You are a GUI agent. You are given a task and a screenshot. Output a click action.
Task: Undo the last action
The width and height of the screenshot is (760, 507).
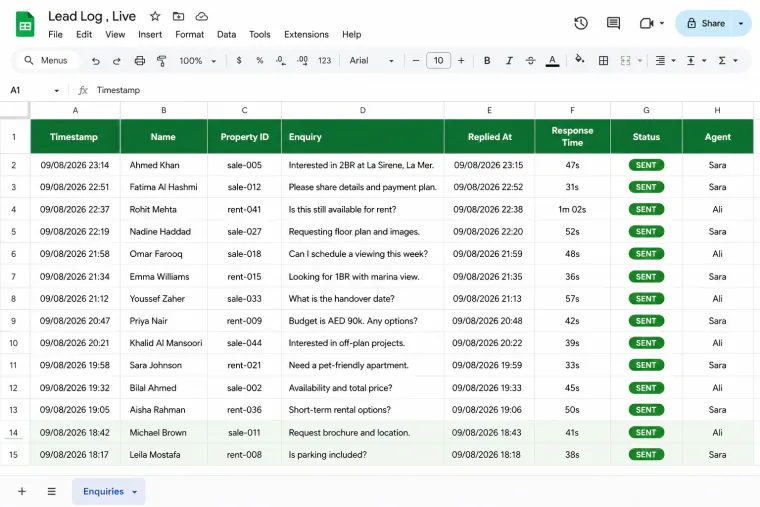(x=95, y=61)
